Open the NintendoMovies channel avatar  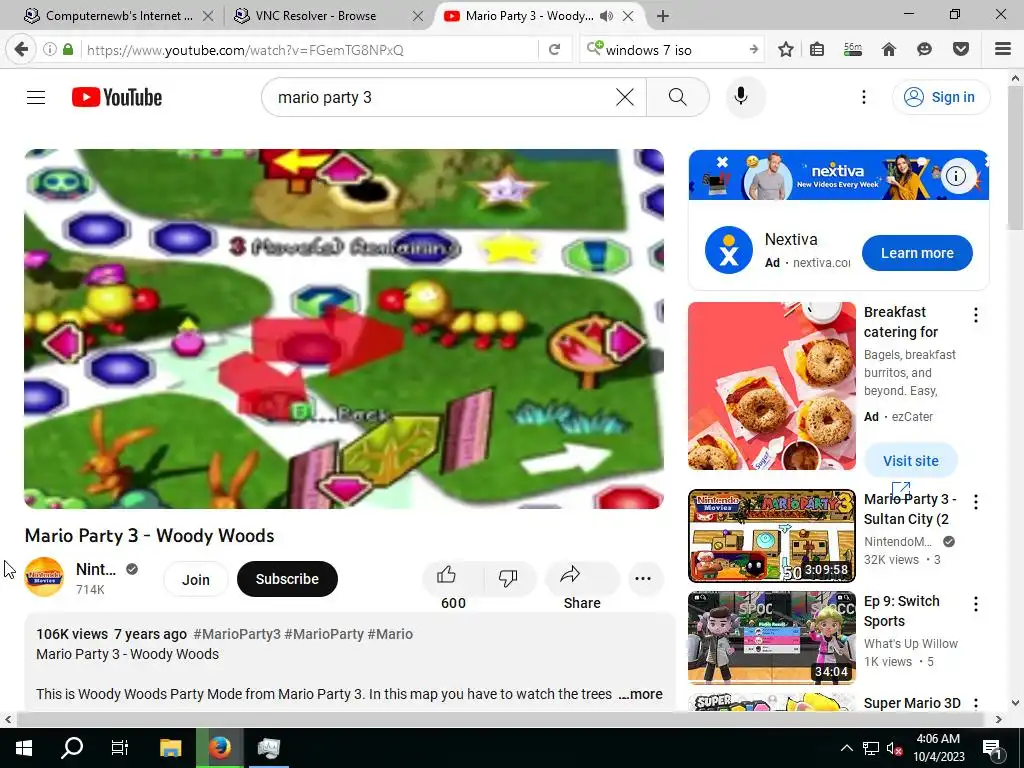click(44, 577)
